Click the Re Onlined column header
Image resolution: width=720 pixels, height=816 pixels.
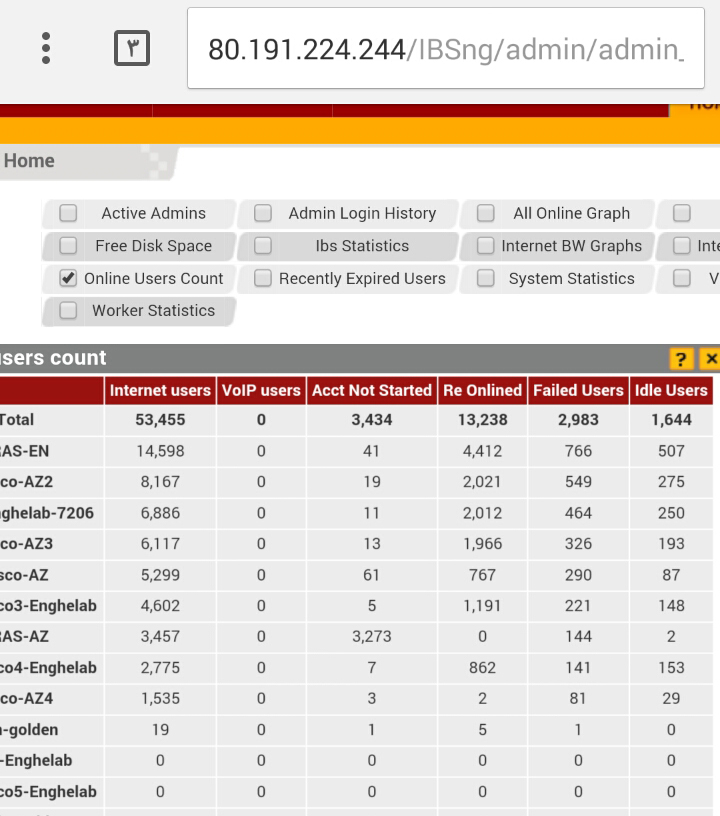pyautogui.click(x=482, y=390)
